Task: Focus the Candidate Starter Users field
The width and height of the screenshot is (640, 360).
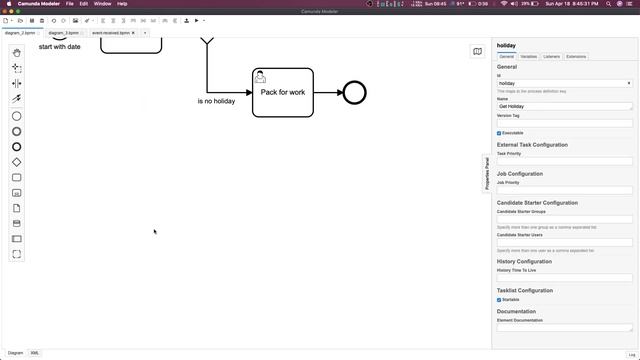Action: [564, 242]
